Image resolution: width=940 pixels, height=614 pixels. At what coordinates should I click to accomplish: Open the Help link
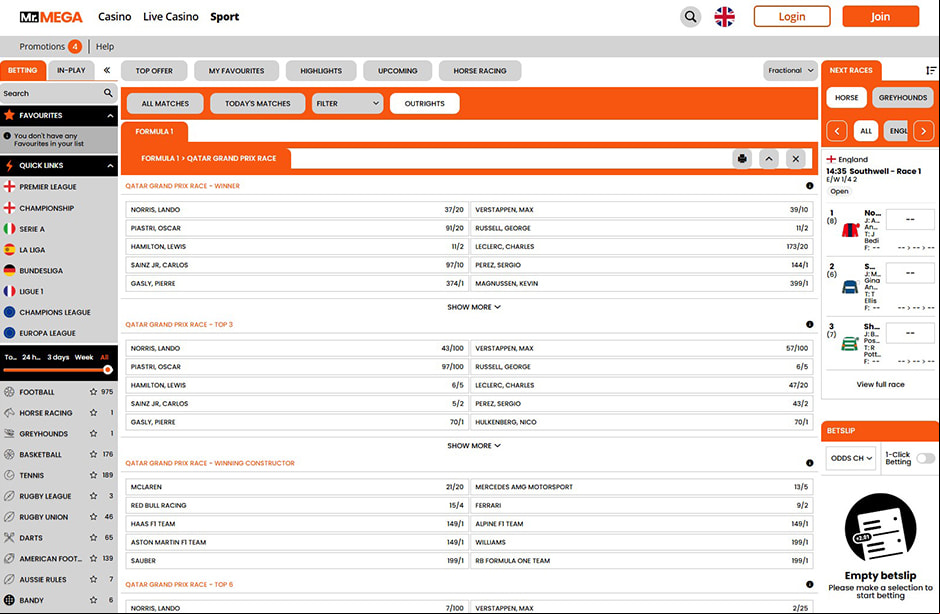coord(104,46)
